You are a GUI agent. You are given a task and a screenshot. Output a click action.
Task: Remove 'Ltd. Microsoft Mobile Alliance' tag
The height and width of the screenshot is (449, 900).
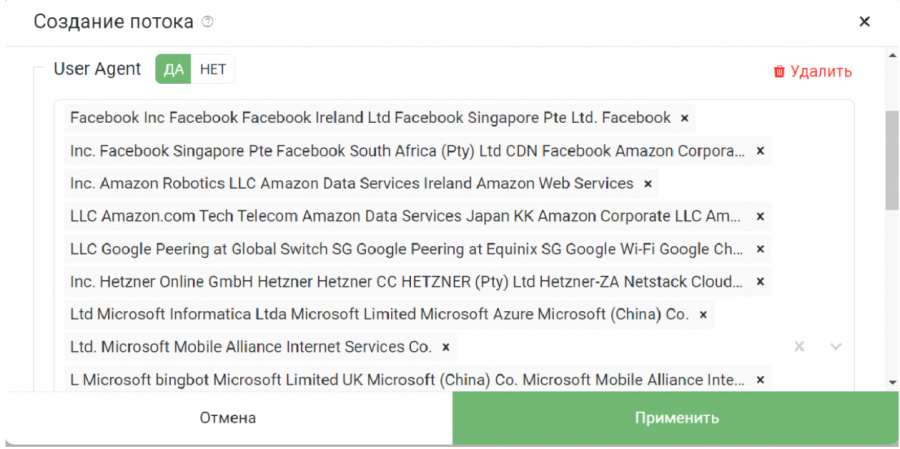(445, 347)
